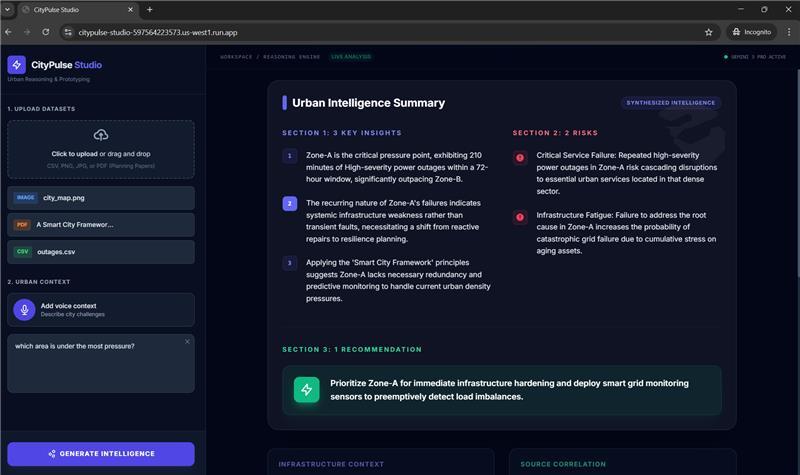Select the A Smart City Framework PDF entry
This screenshot has height=475, width=800.
(x=101, y=224)
